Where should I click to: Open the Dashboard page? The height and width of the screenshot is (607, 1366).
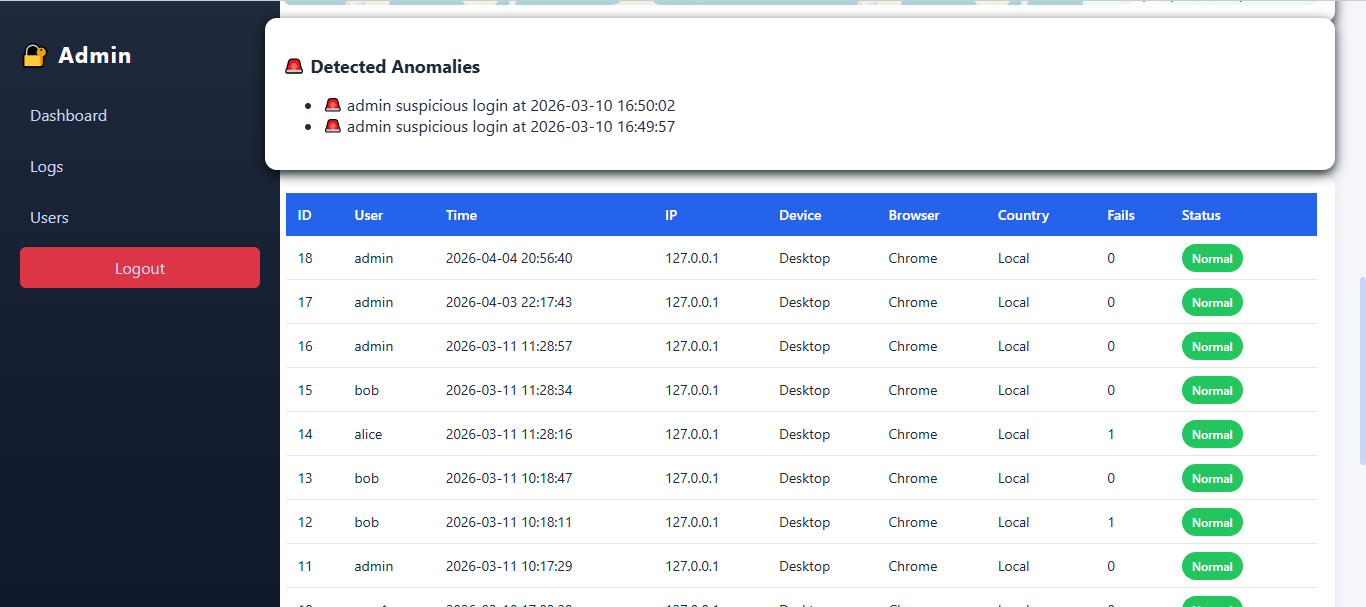pyautogui.click(x=68, y=116)
